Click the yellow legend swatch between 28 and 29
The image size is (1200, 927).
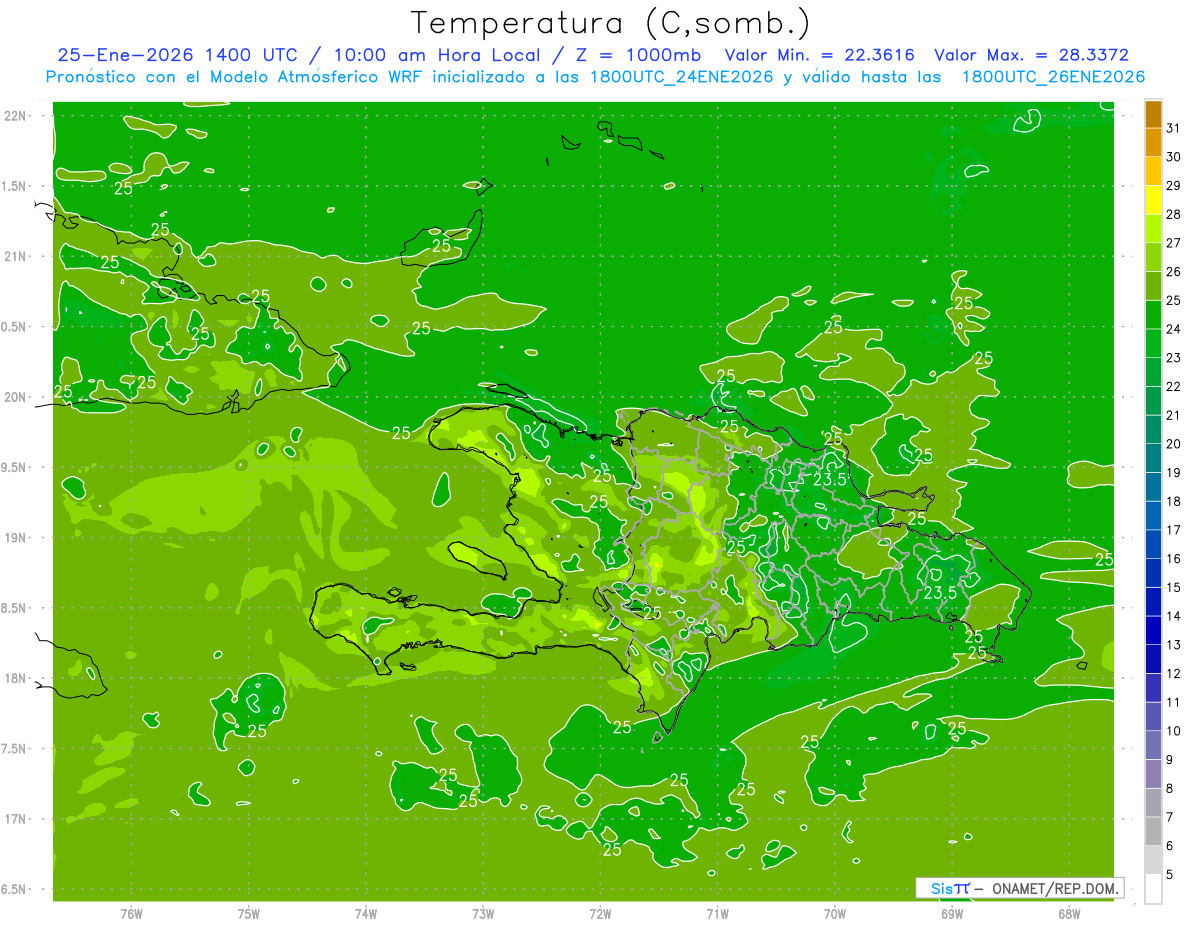coord(1153,201)
